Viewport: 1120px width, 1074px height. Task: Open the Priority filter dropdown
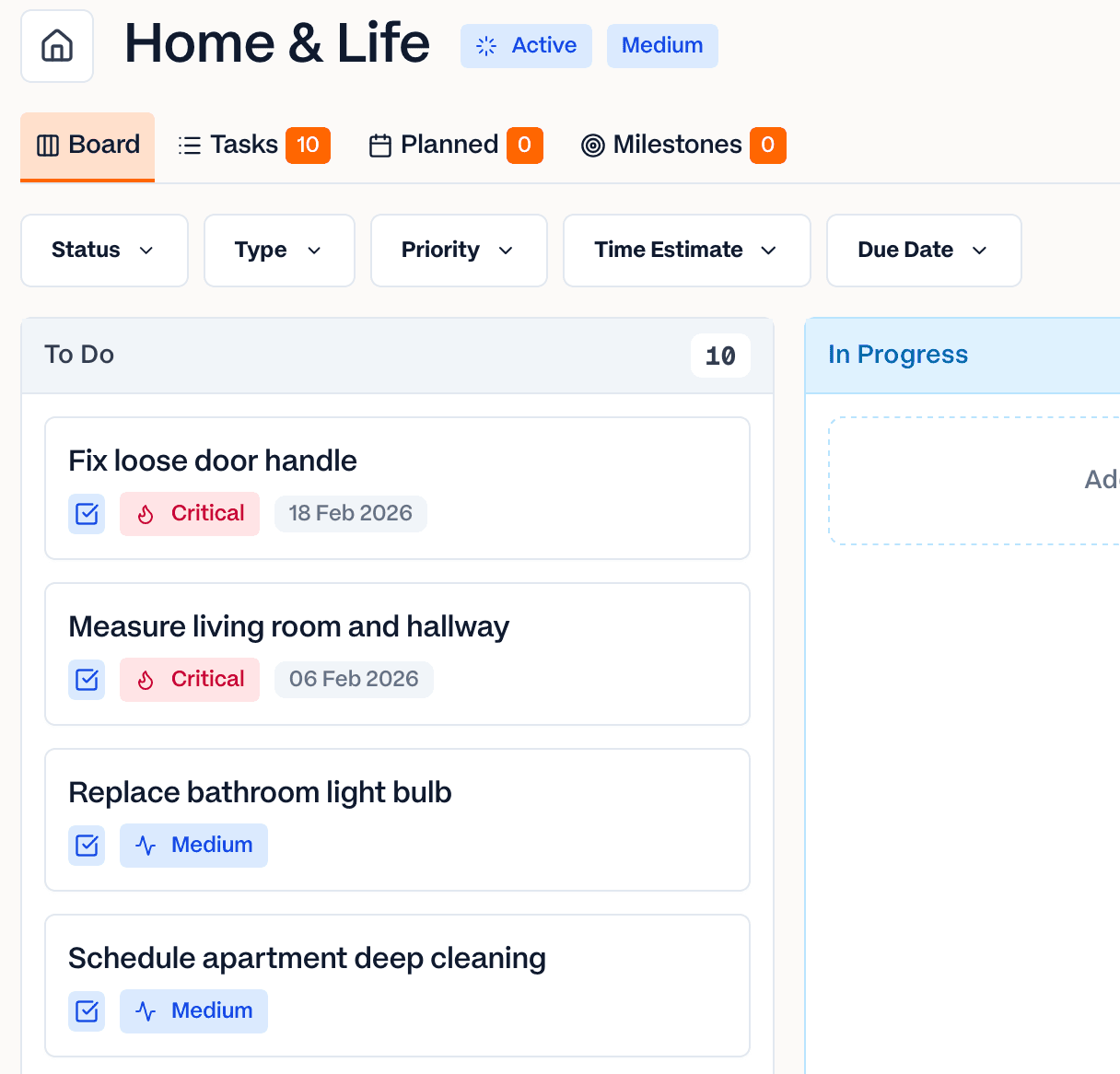458,250
